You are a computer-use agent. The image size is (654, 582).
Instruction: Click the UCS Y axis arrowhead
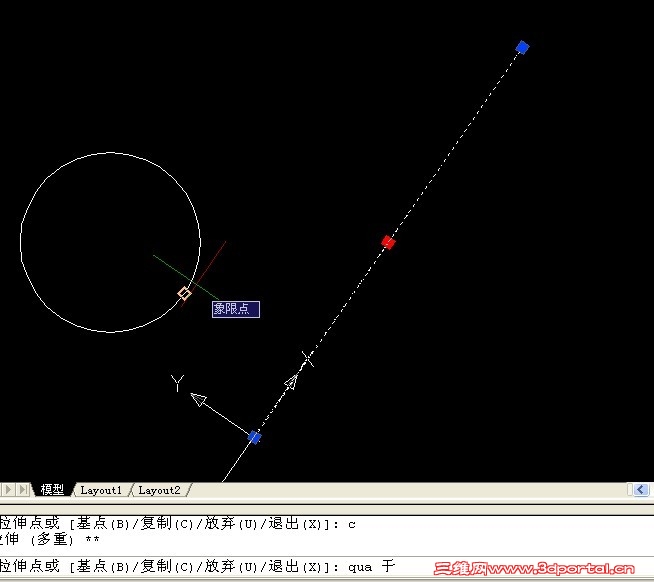pos(199,399)
